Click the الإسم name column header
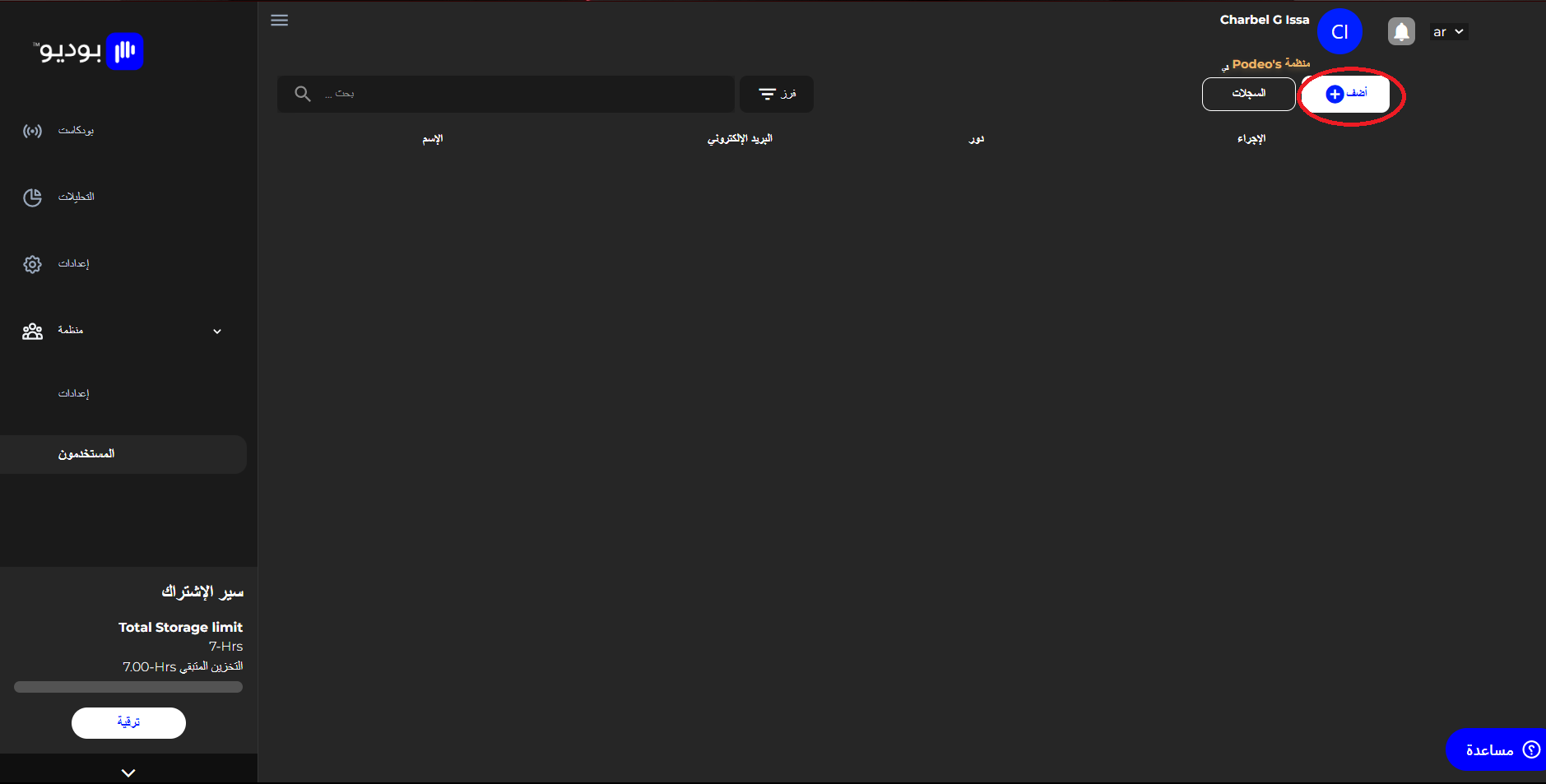The height and width of the screenshot is (784, 1546). point(433,139)
